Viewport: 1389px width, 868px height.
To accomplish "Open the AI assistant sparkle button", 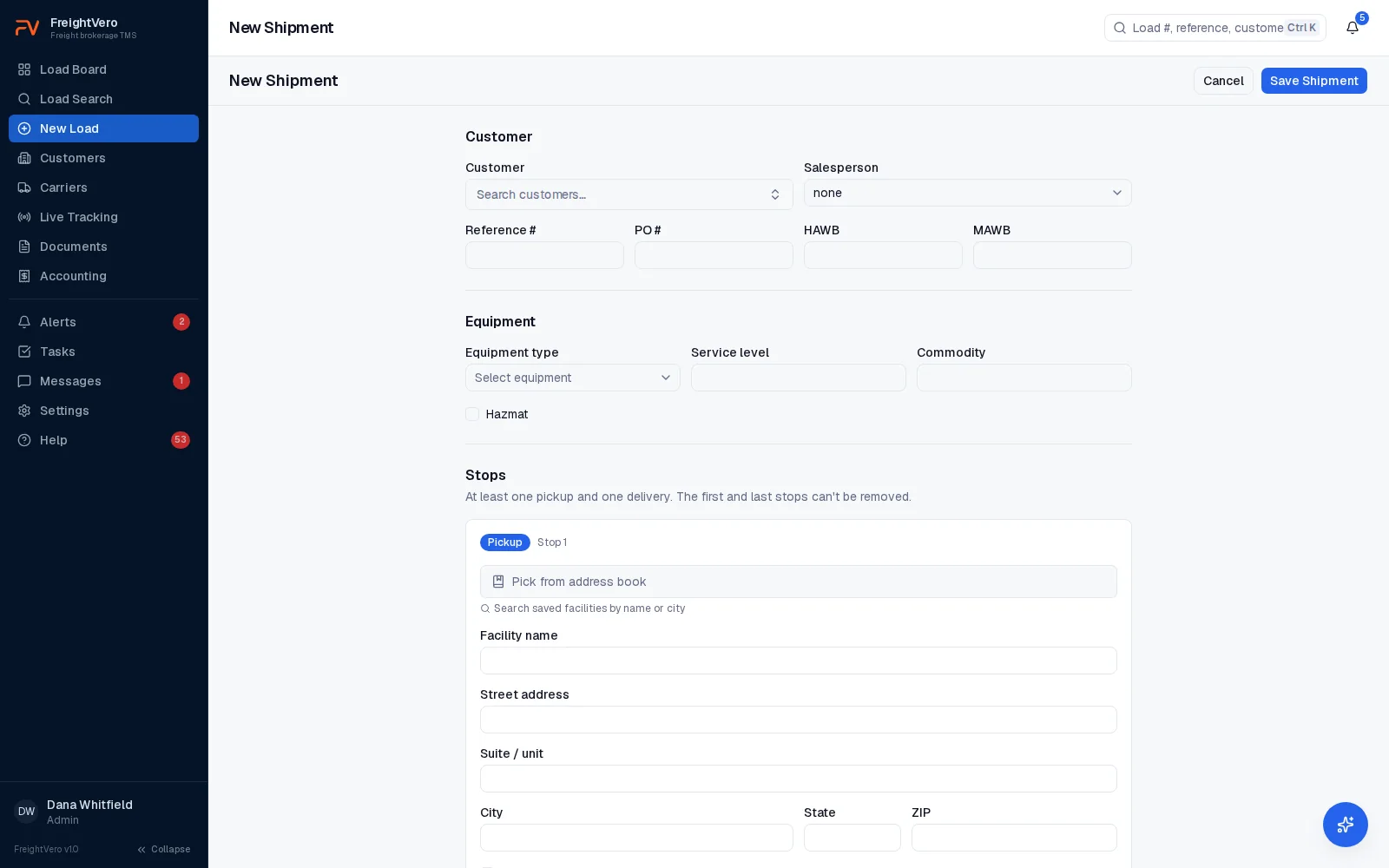I will 1346,825.
